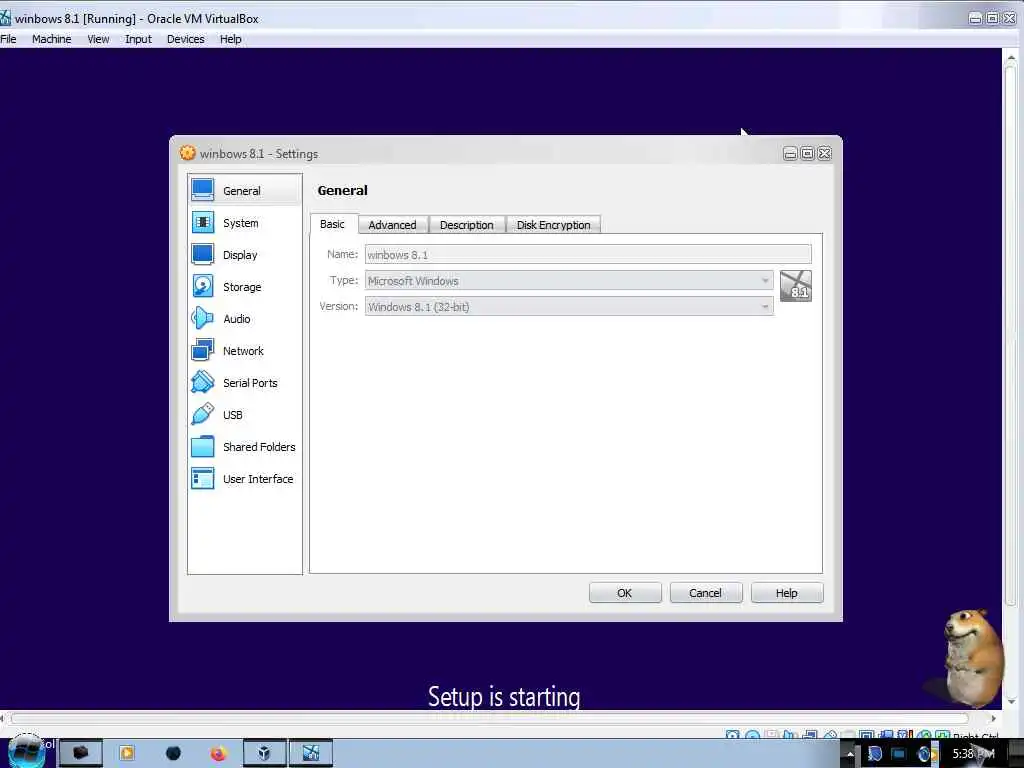Viewport: 1024px width, 768px height.
Task: Click the Help button in Settings dialog
Action: point(786,593)
